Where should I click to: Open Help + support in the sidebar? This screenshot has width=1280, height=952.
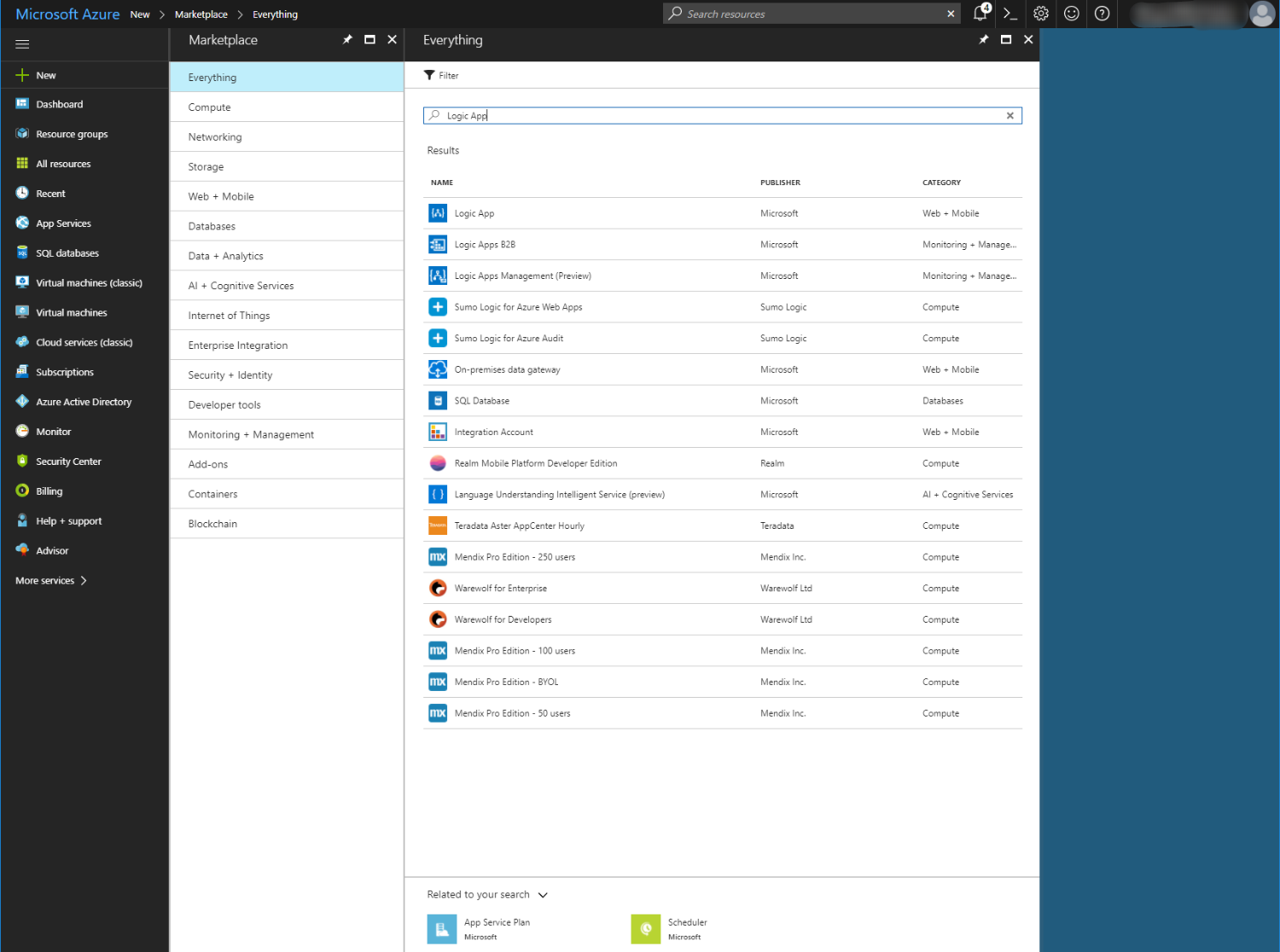click(84, 521)
